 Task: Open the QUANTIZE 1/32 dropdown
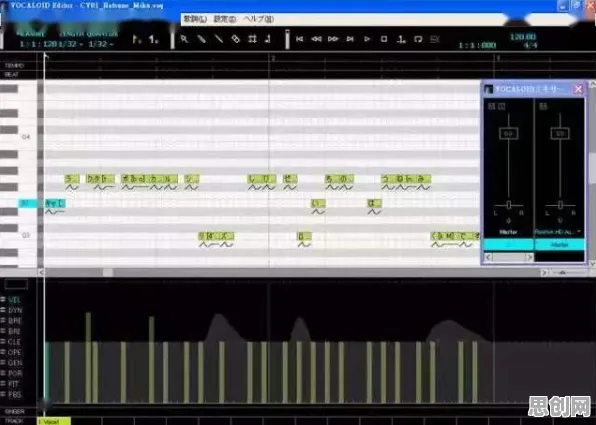tap(101, 44)
